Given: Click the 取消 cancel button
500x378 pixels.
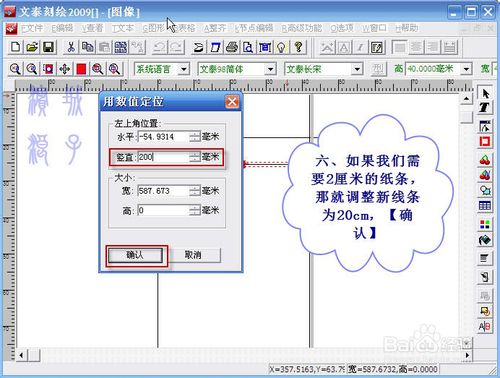Looking at the screenshot, I should click(193, 255).
